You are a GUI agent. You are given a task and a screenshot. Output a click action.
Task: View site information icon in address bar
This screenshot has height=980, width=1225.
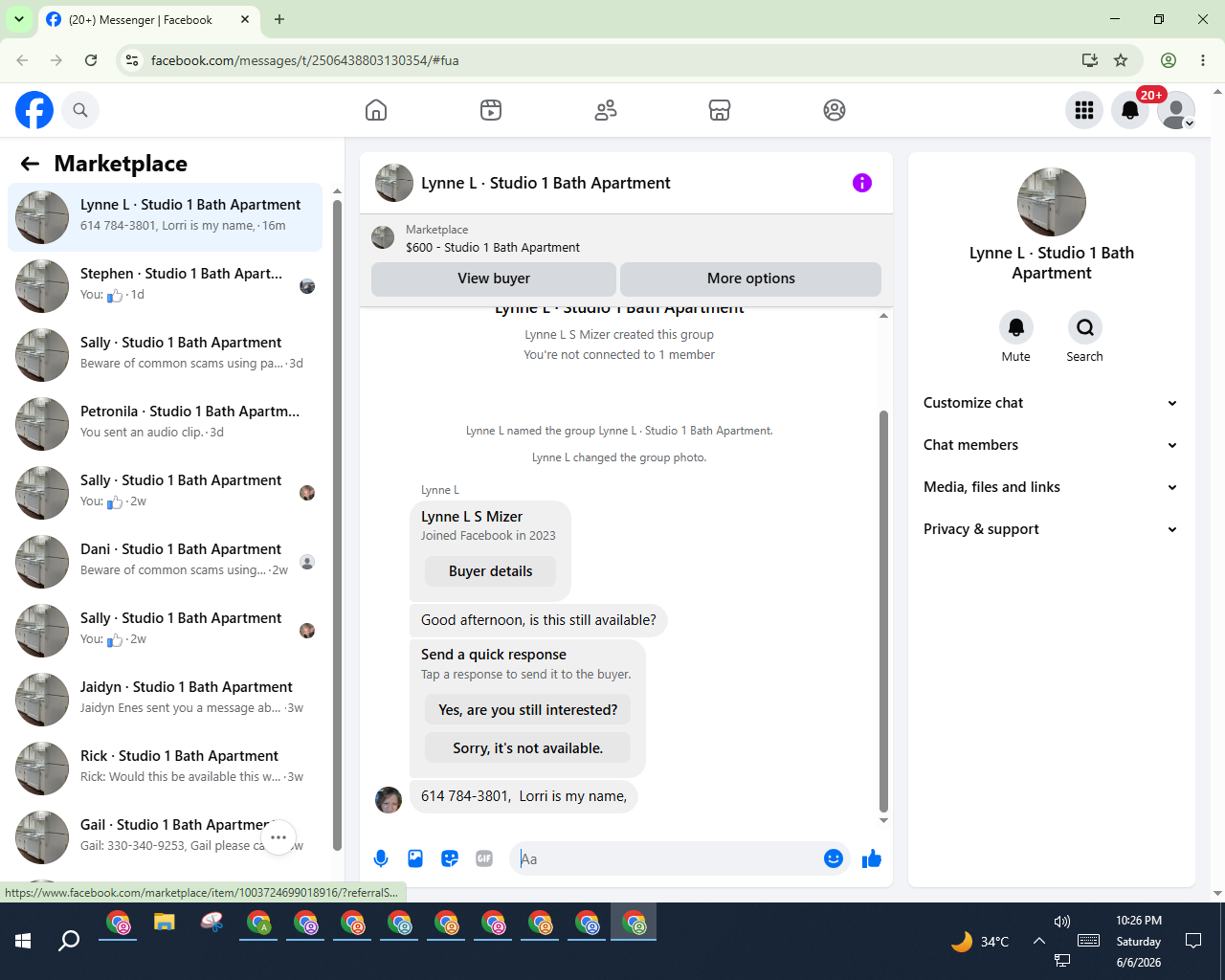(132, 60)
